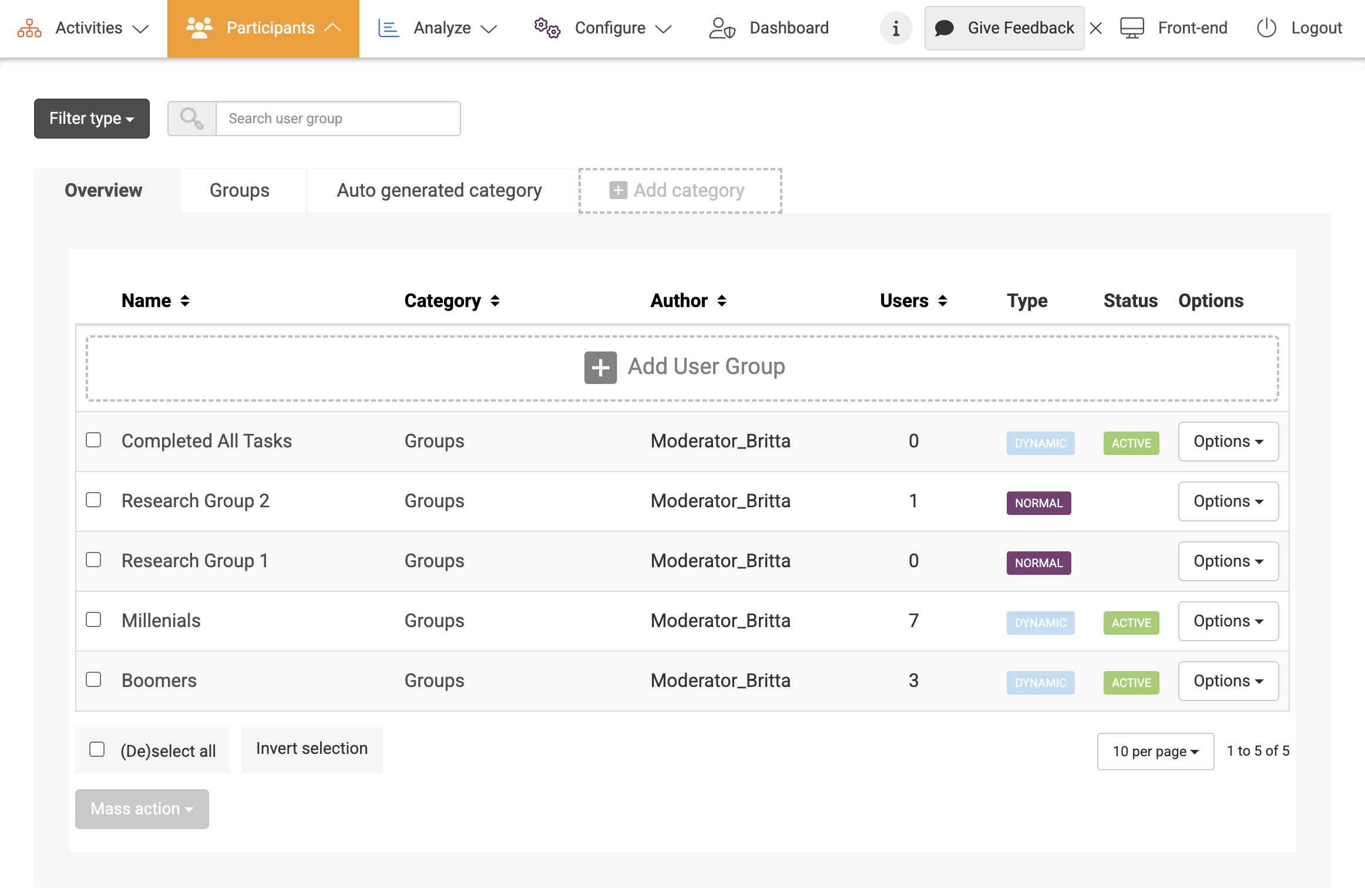Open the Filter type dropdown
Screen dimensions: 1365x896
tap(92, 119)
